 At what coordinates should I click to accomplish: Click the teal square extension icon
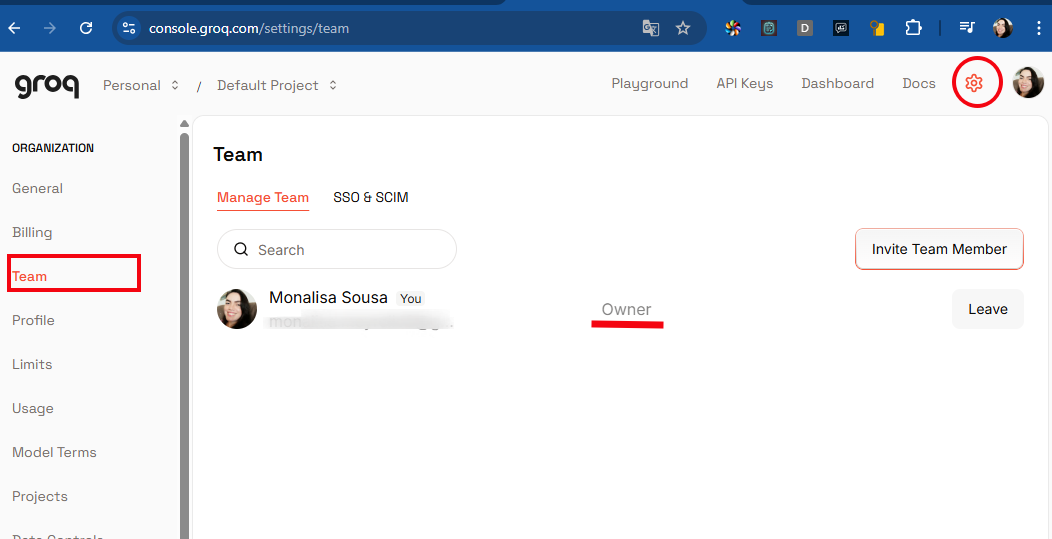tap(769, 28)
